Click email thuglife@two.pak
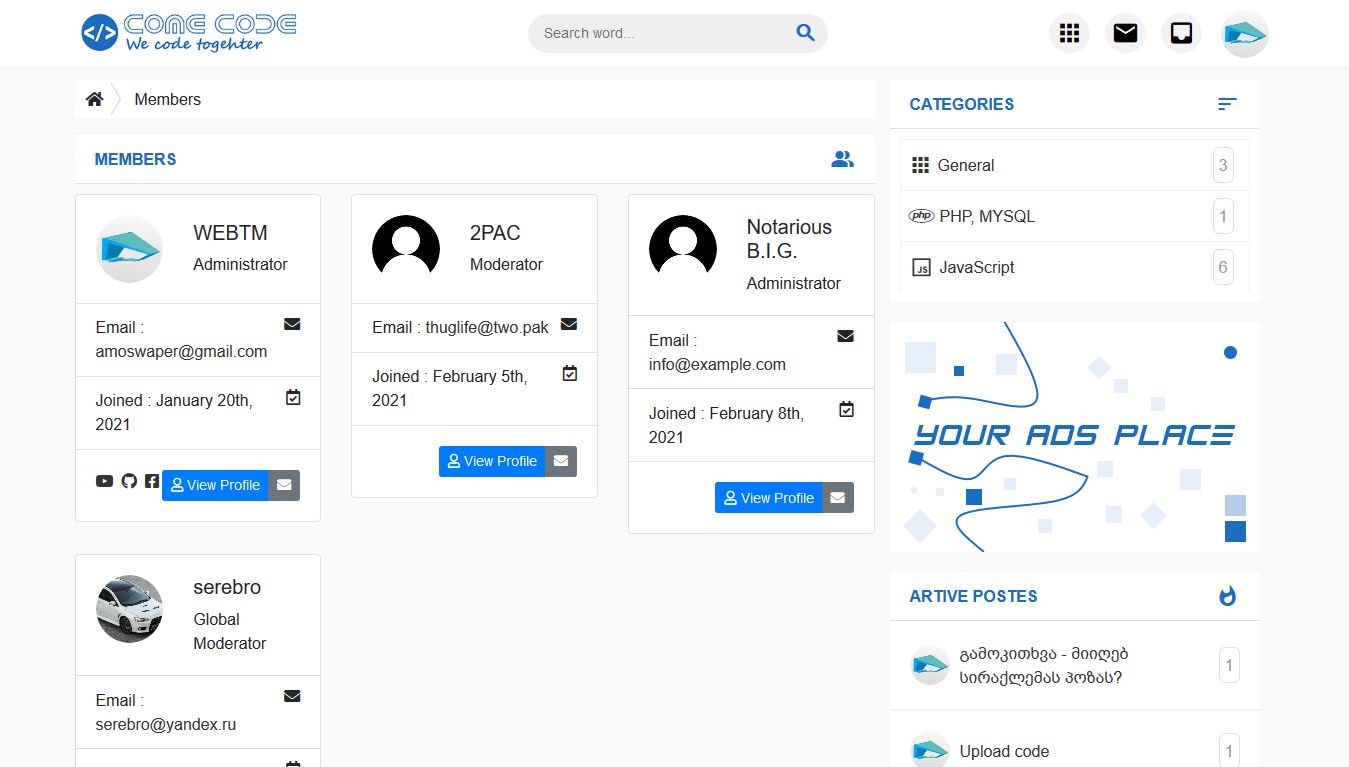 point(487,327)
